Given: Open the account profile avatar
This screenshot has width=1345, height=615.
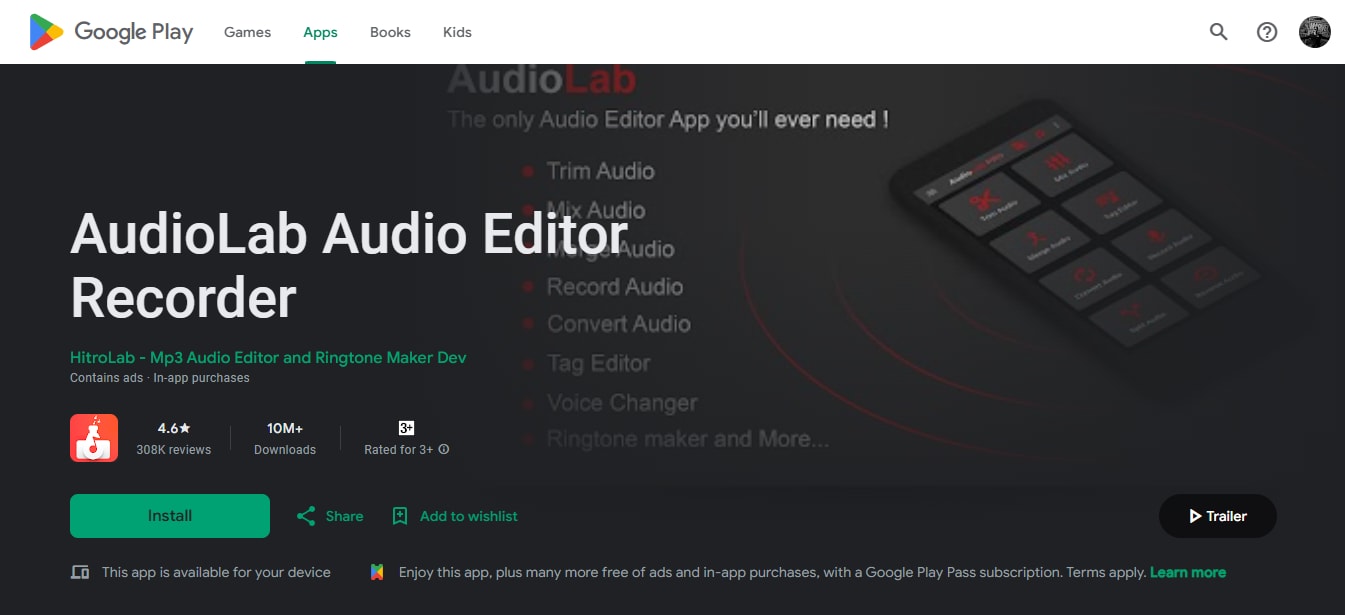Looking at the screenshot, I should 1314,32.
